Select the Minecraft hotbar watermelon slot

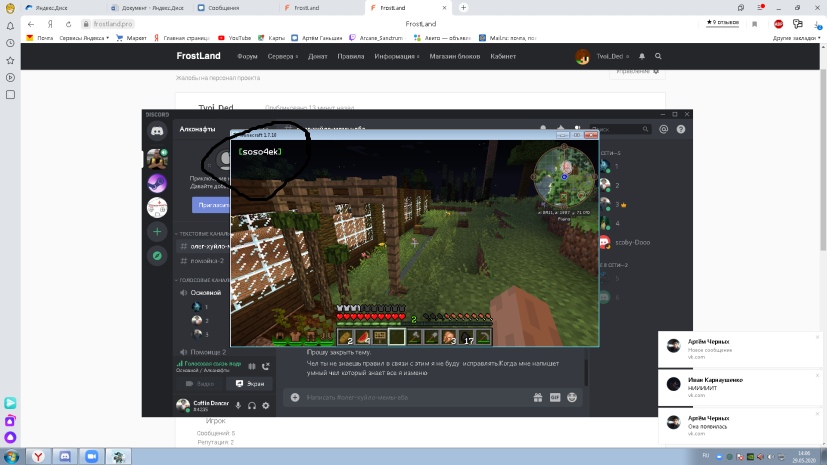pos(363,337)
